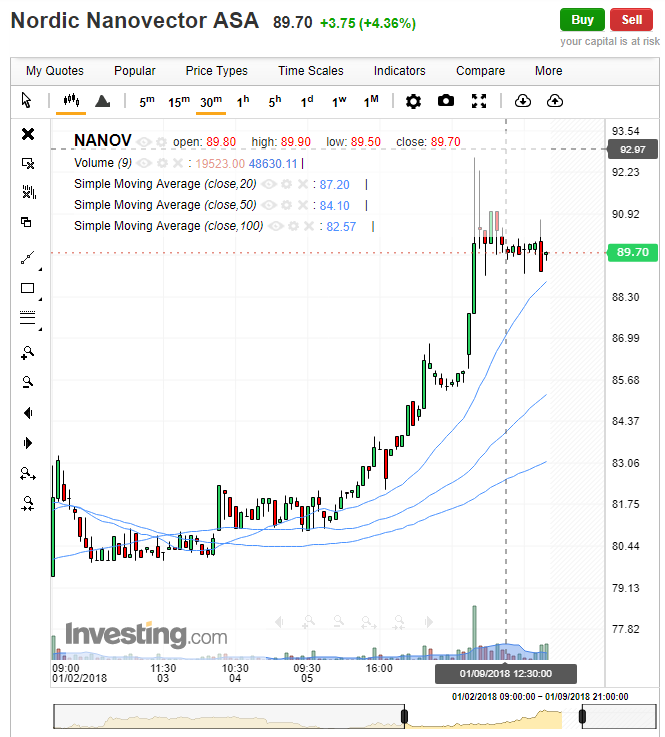Remove Simple Moving Average close,20

pos(303,184)
